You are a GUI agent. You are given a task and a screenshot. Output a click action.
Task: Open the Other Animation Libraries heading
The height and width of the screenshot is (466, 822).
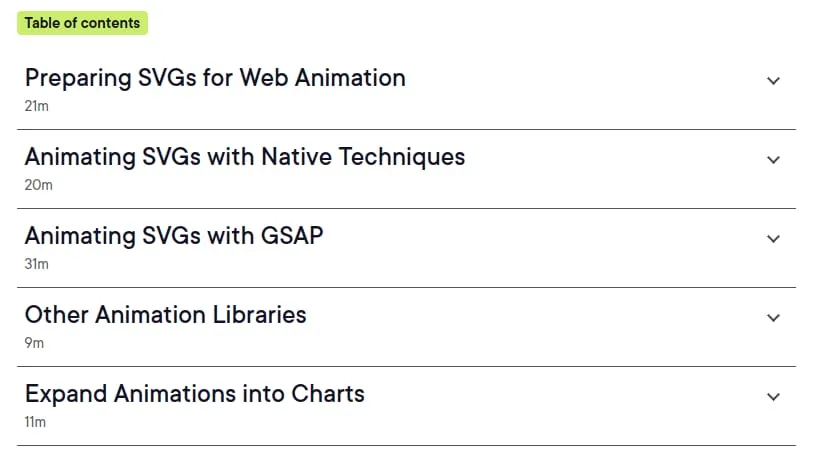click(x=165, y=315)
